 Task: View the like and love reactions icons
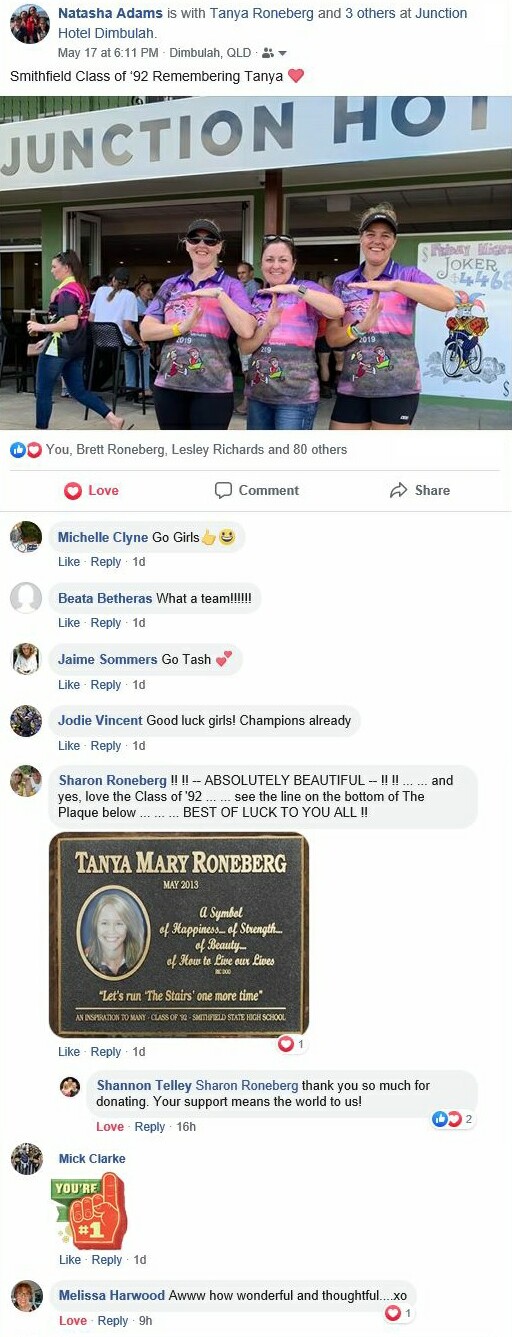point(26,450)
